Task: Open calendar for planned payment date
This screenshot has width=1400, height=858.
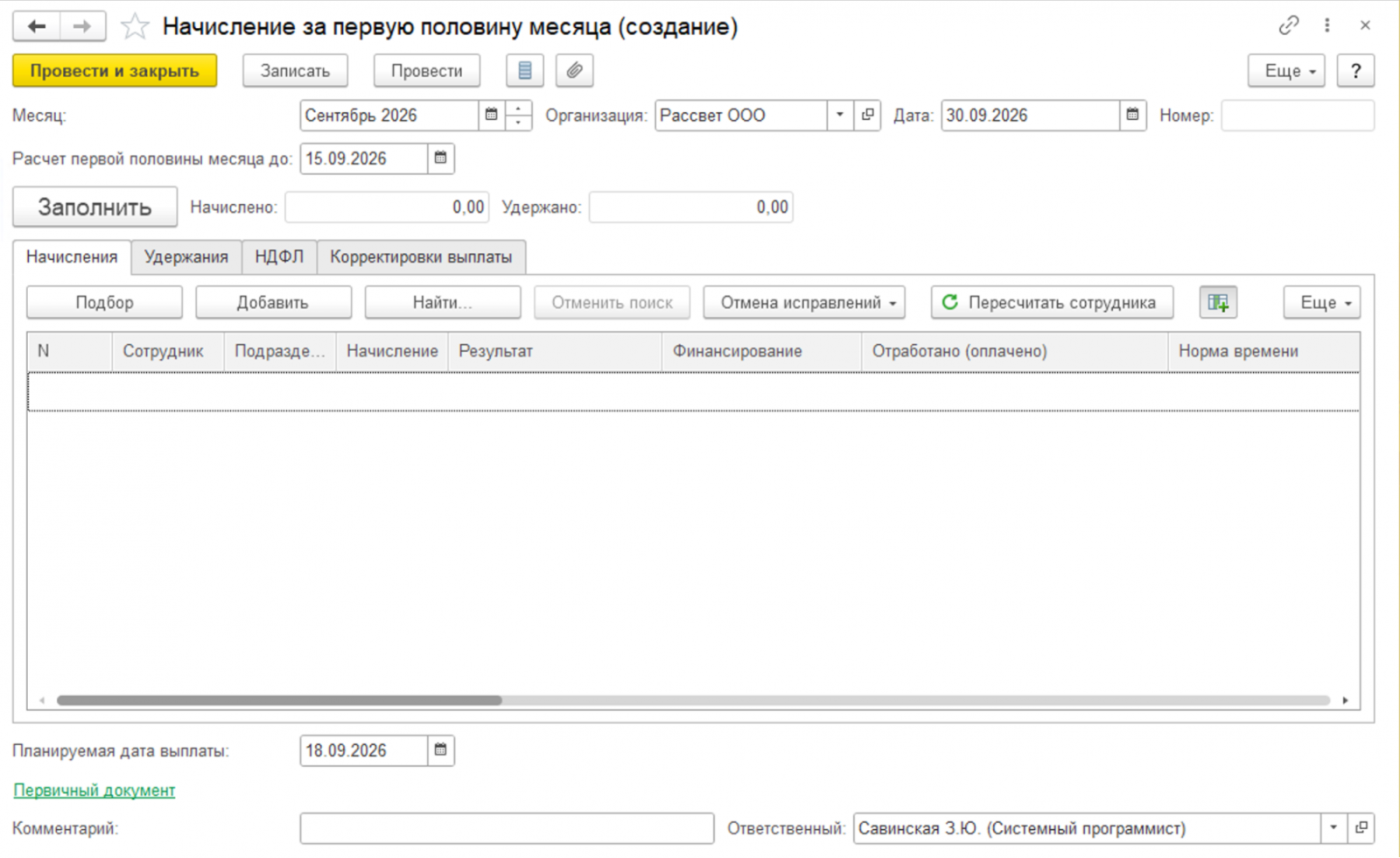Action: (x=441, y=750)
